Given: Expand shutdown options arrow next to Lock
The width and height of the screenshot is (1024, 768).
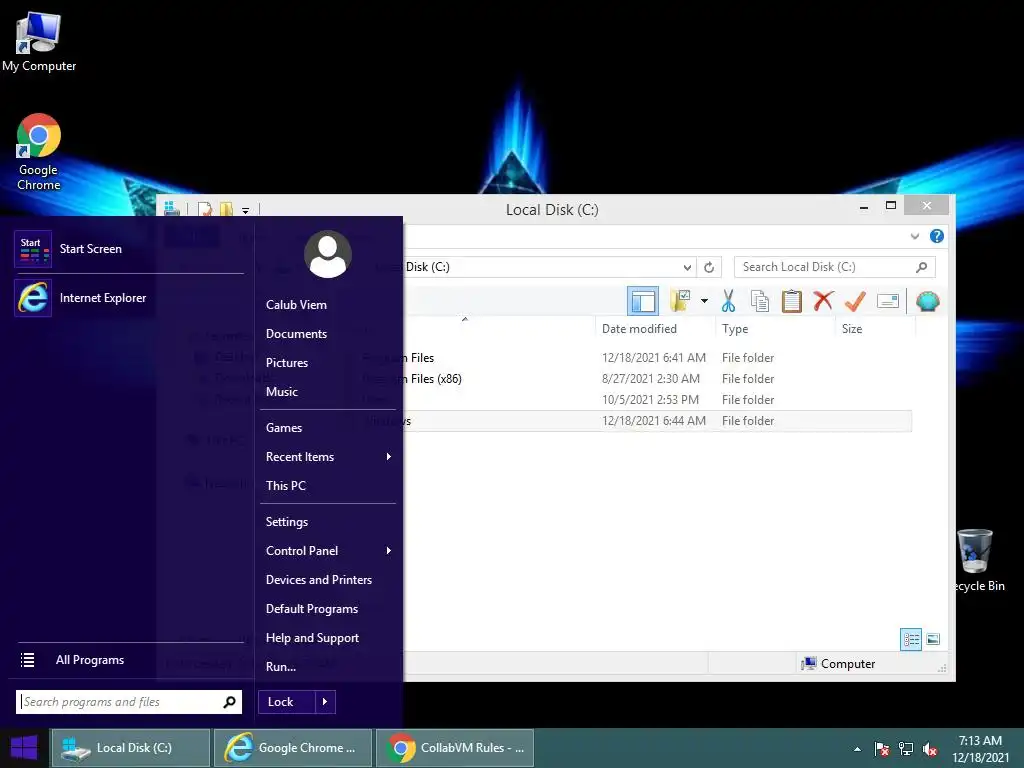Looking at the screenshot, I should (x=325, y=702).
